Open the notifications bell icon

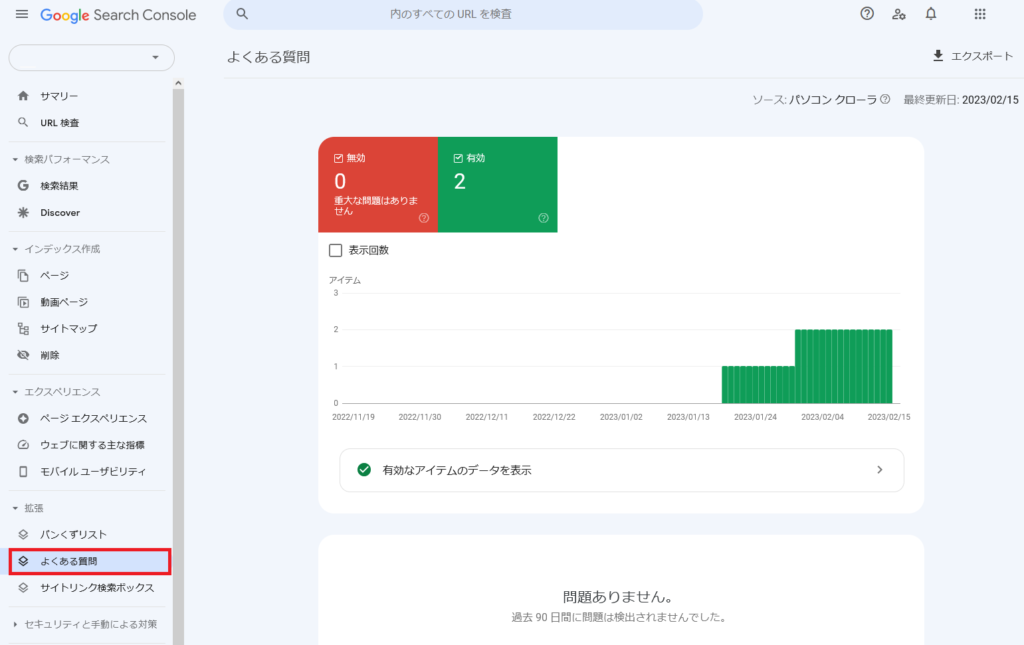[931, 14]
